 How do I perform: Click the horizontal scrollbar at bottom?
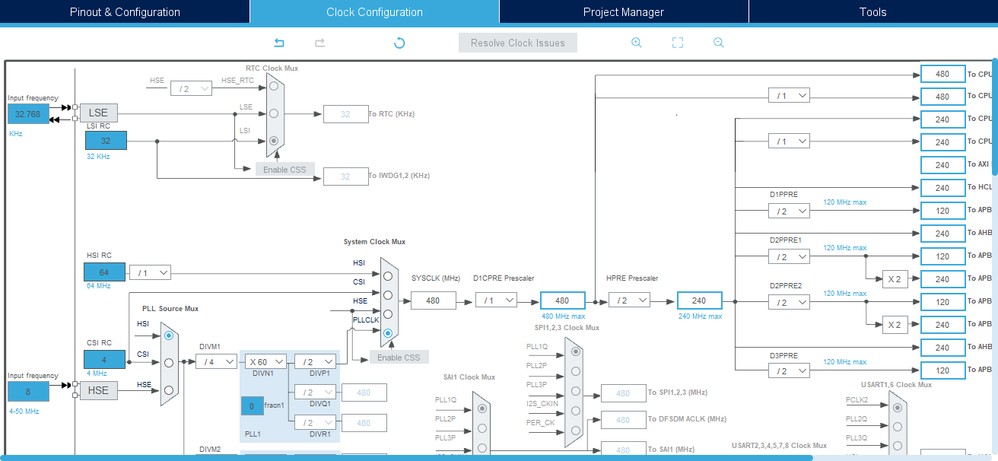407,457
